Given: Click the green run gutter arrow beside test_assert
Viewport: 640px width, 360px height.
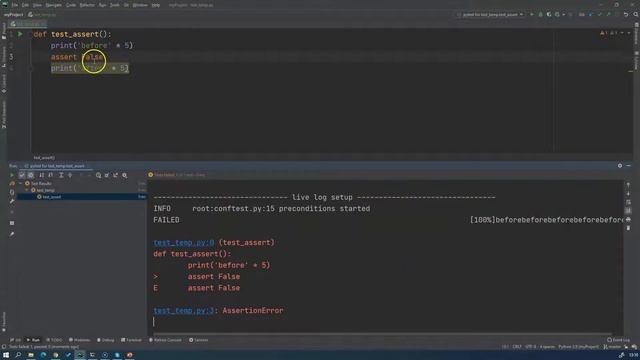Looking at the screenshot, I should pos(20,34).
